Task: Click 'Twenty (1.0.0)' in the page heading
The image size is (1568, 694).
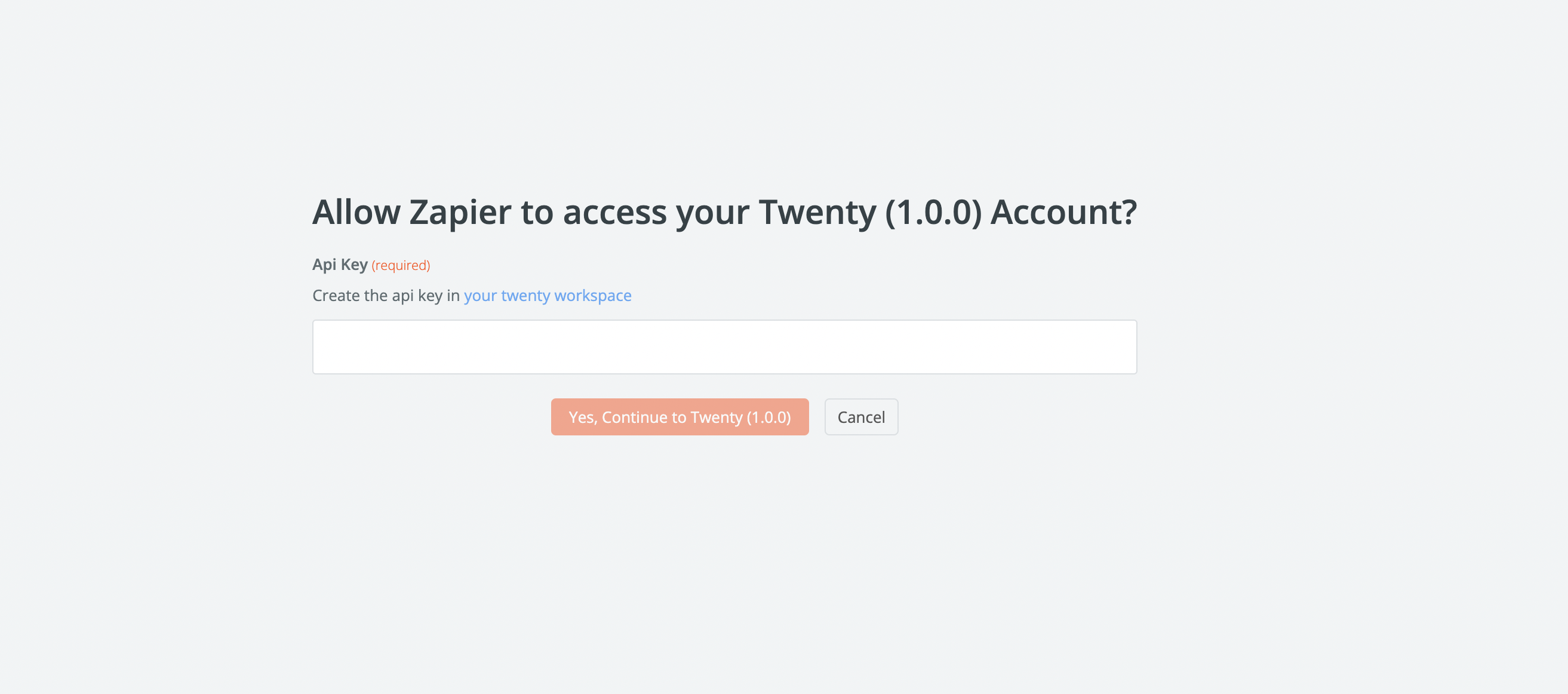Action: 870,213
